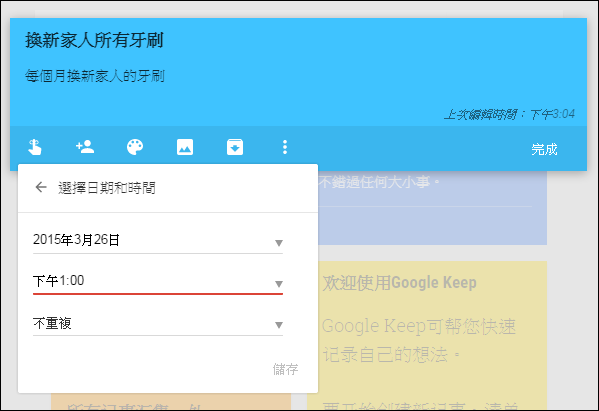
Task: Open the repeat dropdown 不重複
Action: (158, 324)
